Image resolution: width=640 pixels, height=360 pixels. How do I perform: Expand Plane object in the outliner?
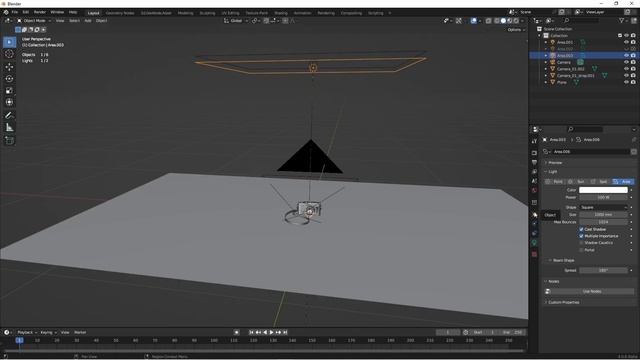point(546,82)
